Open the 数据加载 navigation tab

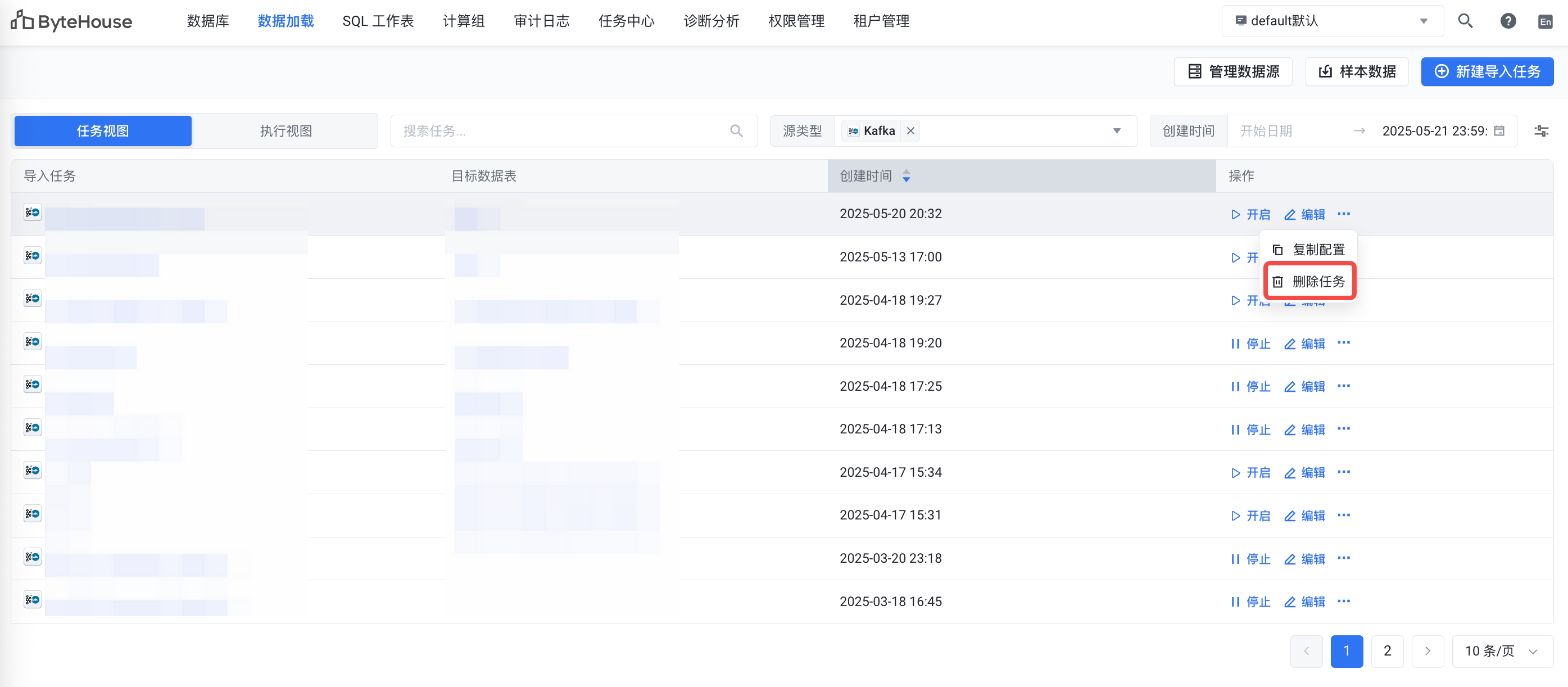[x=285, y=21]
